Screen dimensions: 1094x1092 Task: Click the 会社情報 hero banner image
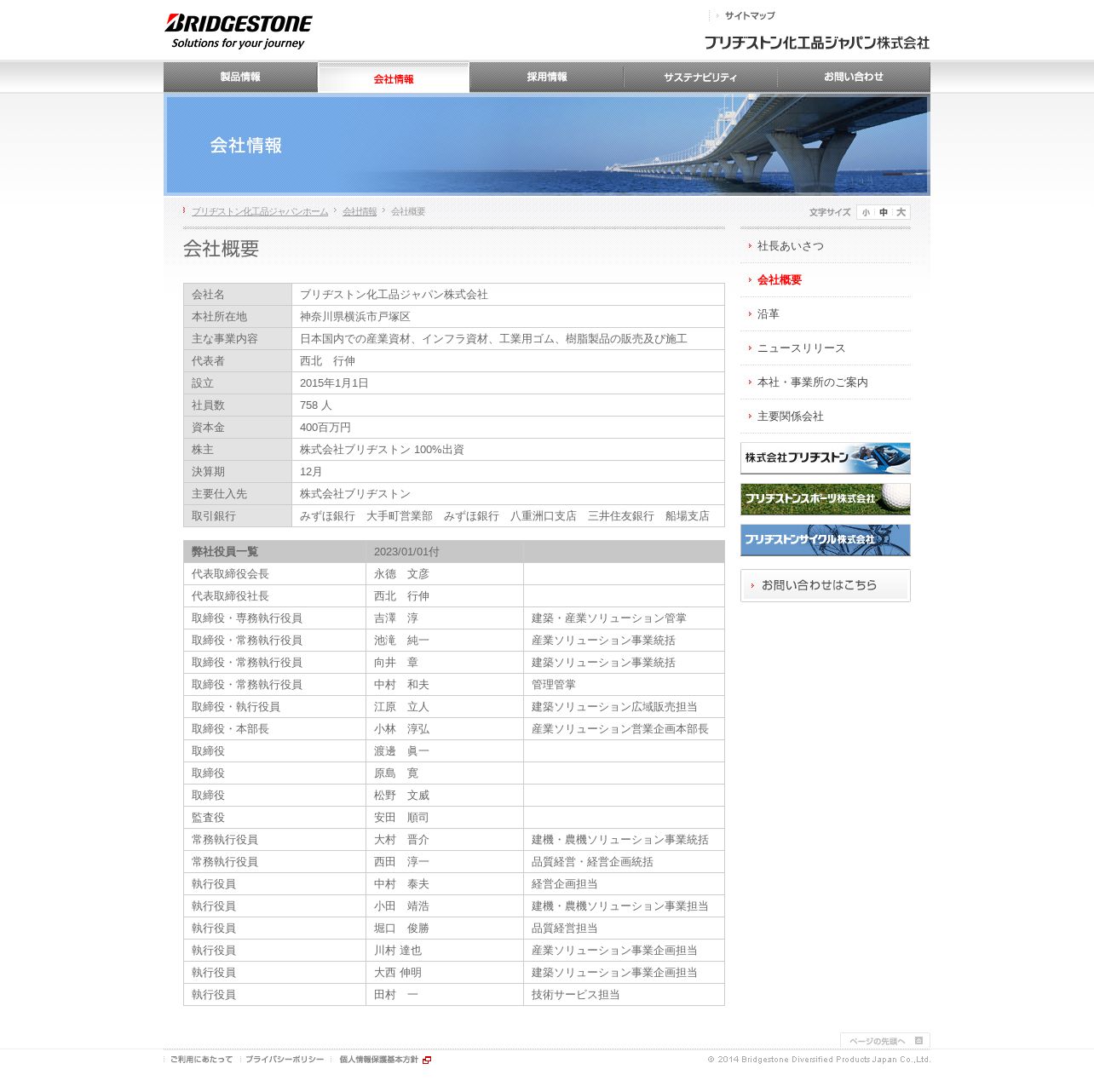(x=547, y=145)
